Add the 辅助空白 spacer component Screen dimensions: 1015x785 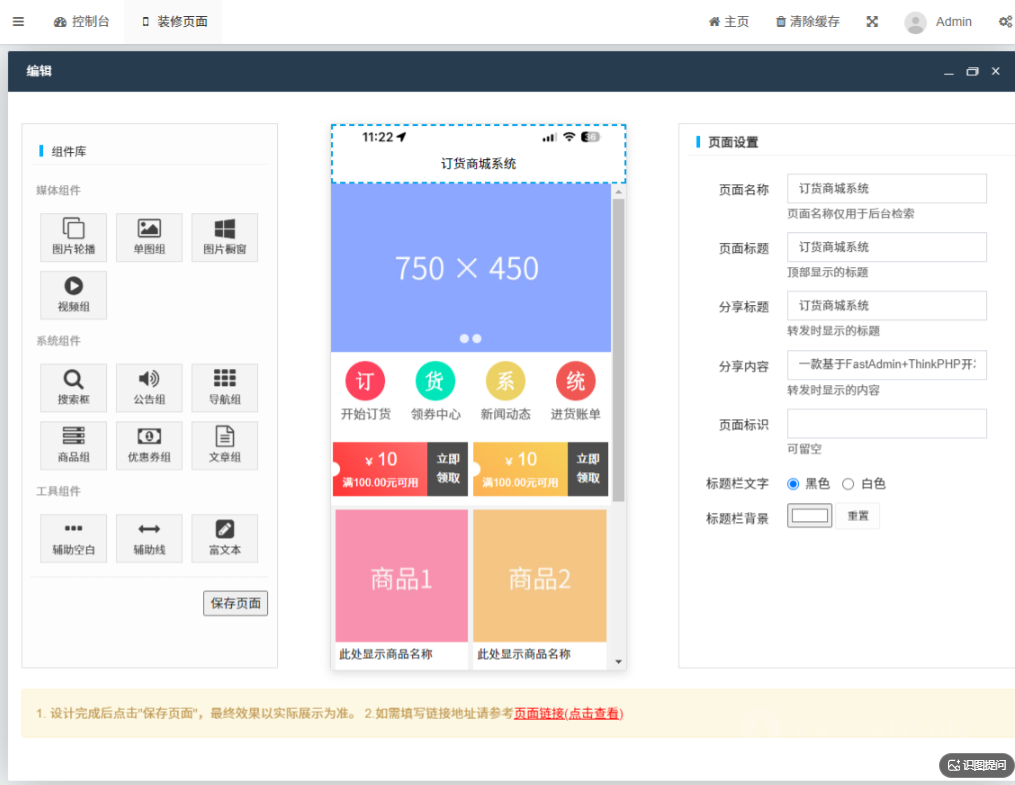point(73,538)
